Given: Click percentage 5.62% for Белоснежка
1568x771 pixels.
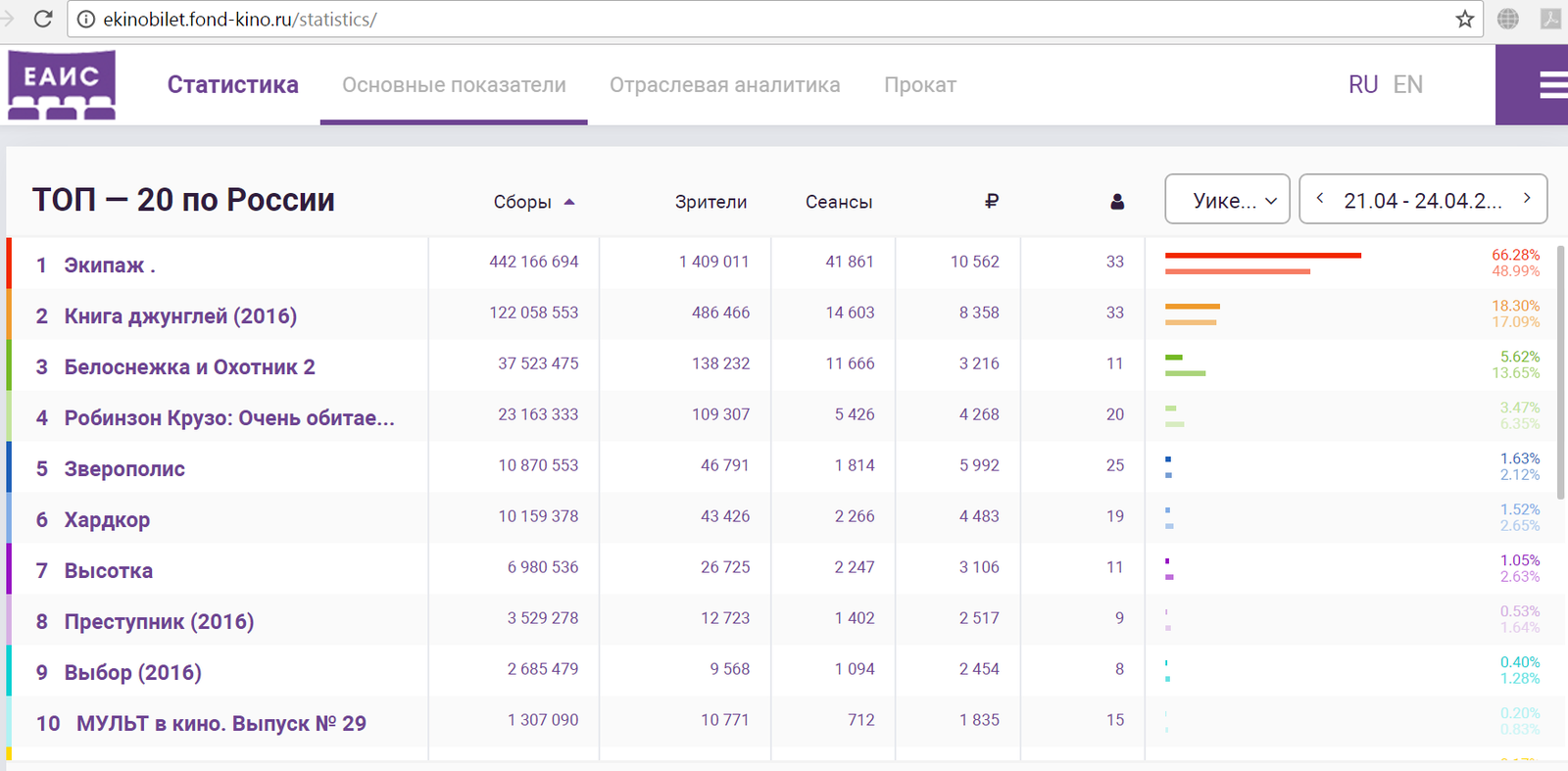Looking at the screenshot, I should click(x=1520, y=357).
